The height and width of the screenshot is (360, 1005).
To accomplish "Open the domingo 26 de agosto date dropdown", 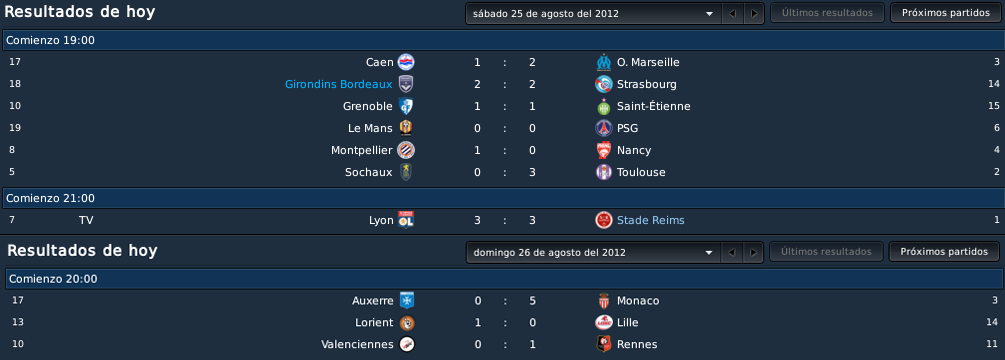I will click(594, 252).
